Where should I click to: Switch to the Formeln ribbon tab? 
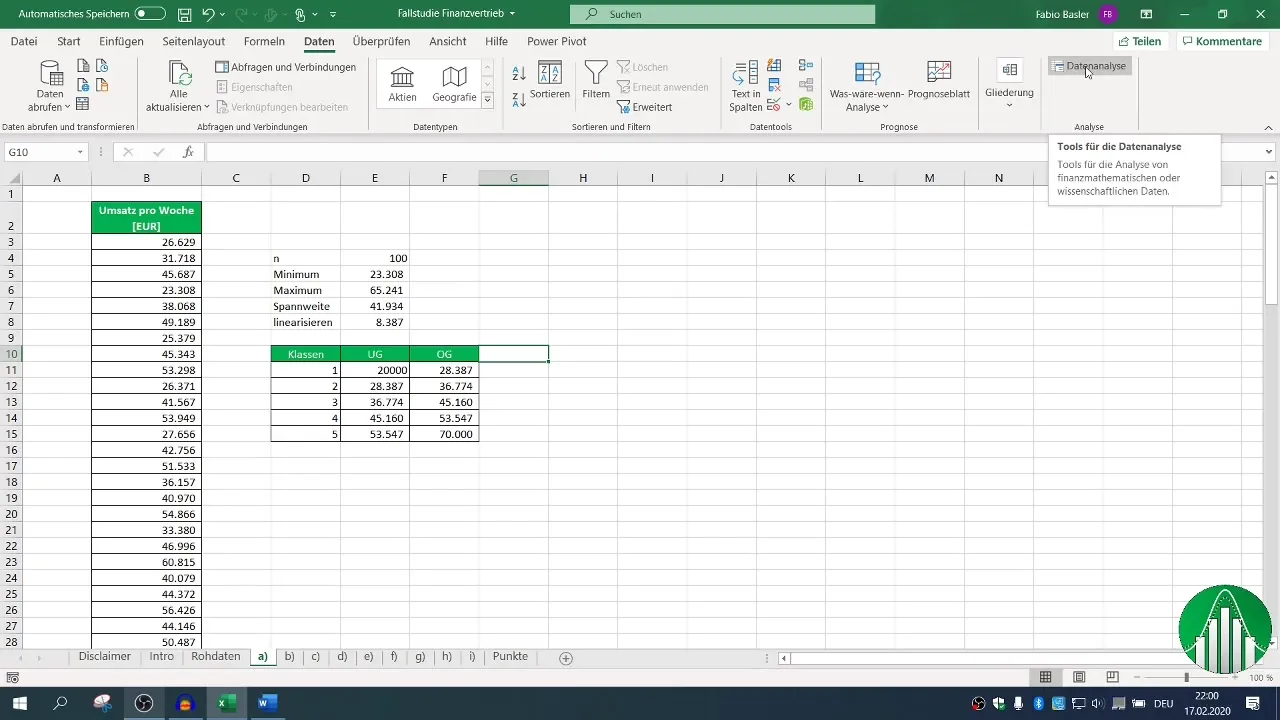[x=264, y=42]
